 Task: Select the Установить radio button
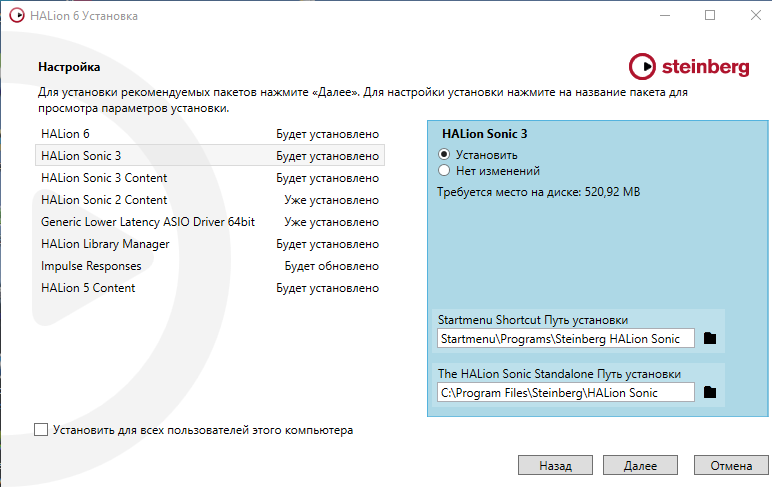pos(445,155)
